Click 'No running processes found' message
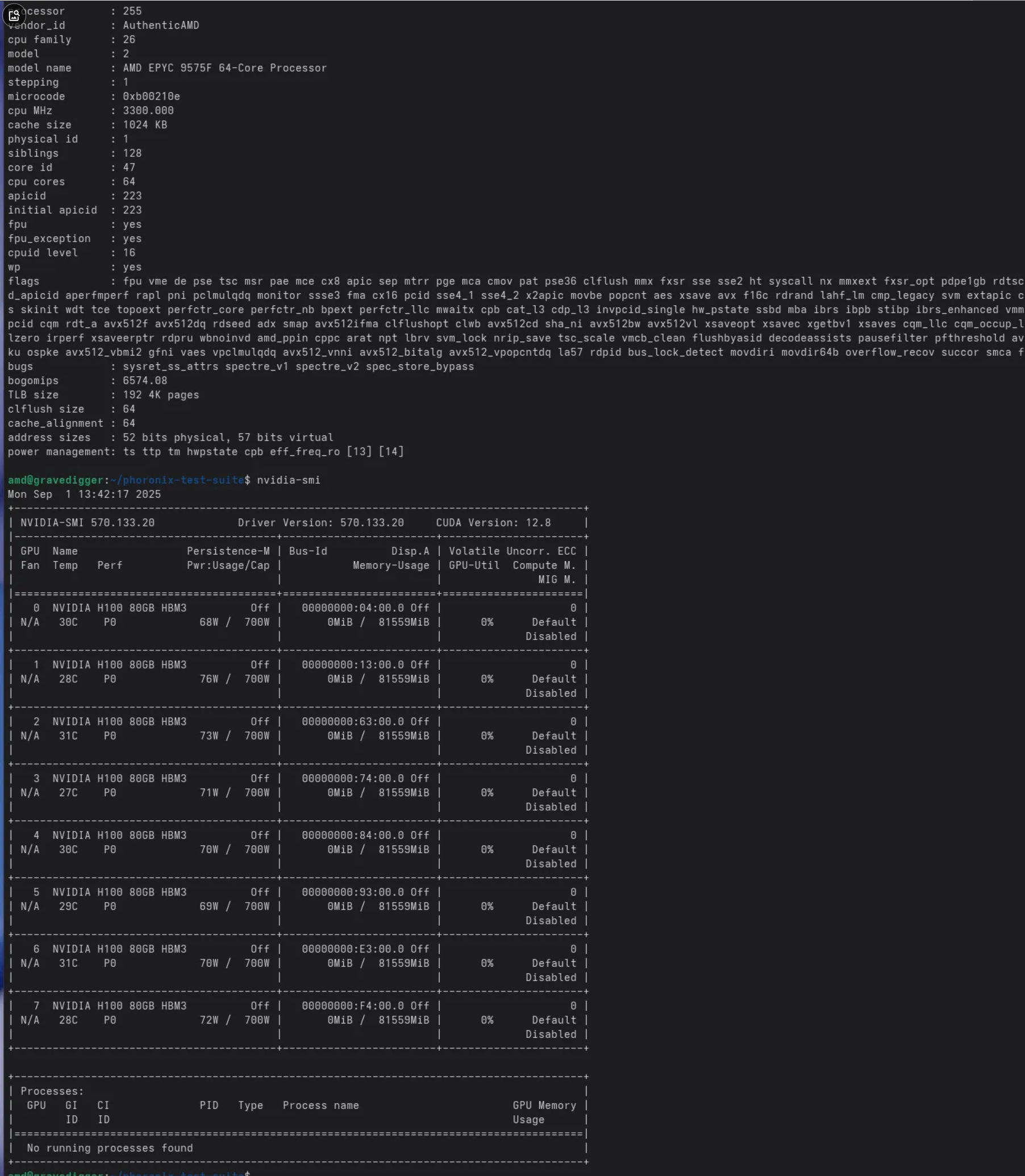The width and height of the screenshot is (1025, 1176). tap(110, 1148)
